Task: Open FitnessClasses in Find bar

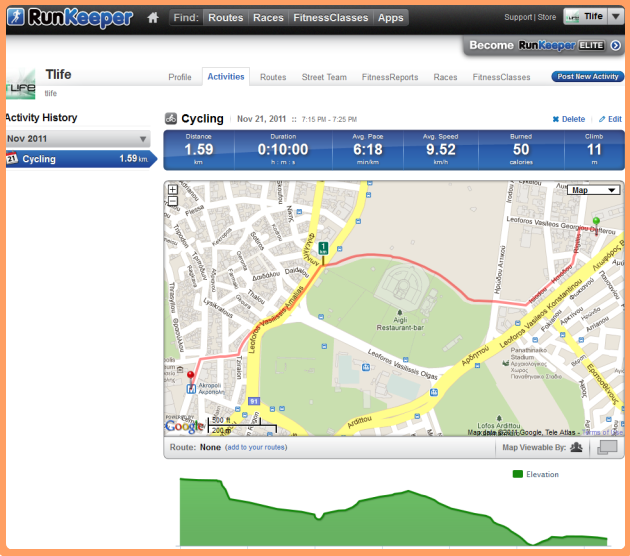Action: coord(331,18)
